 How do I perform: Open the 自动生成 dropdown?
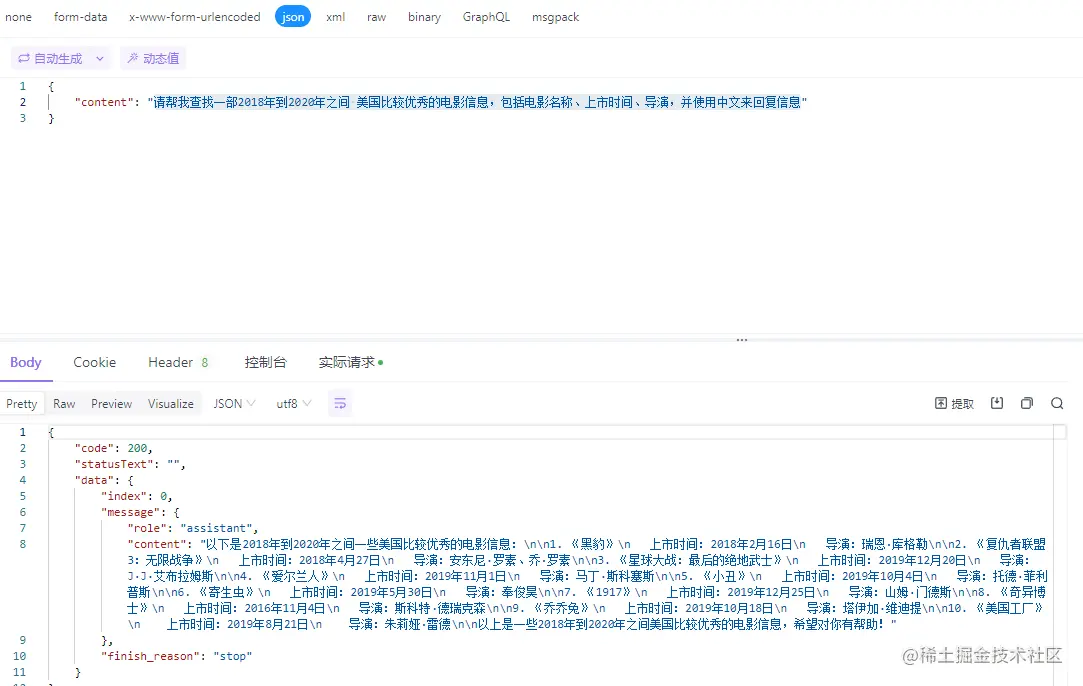point(99,58)
